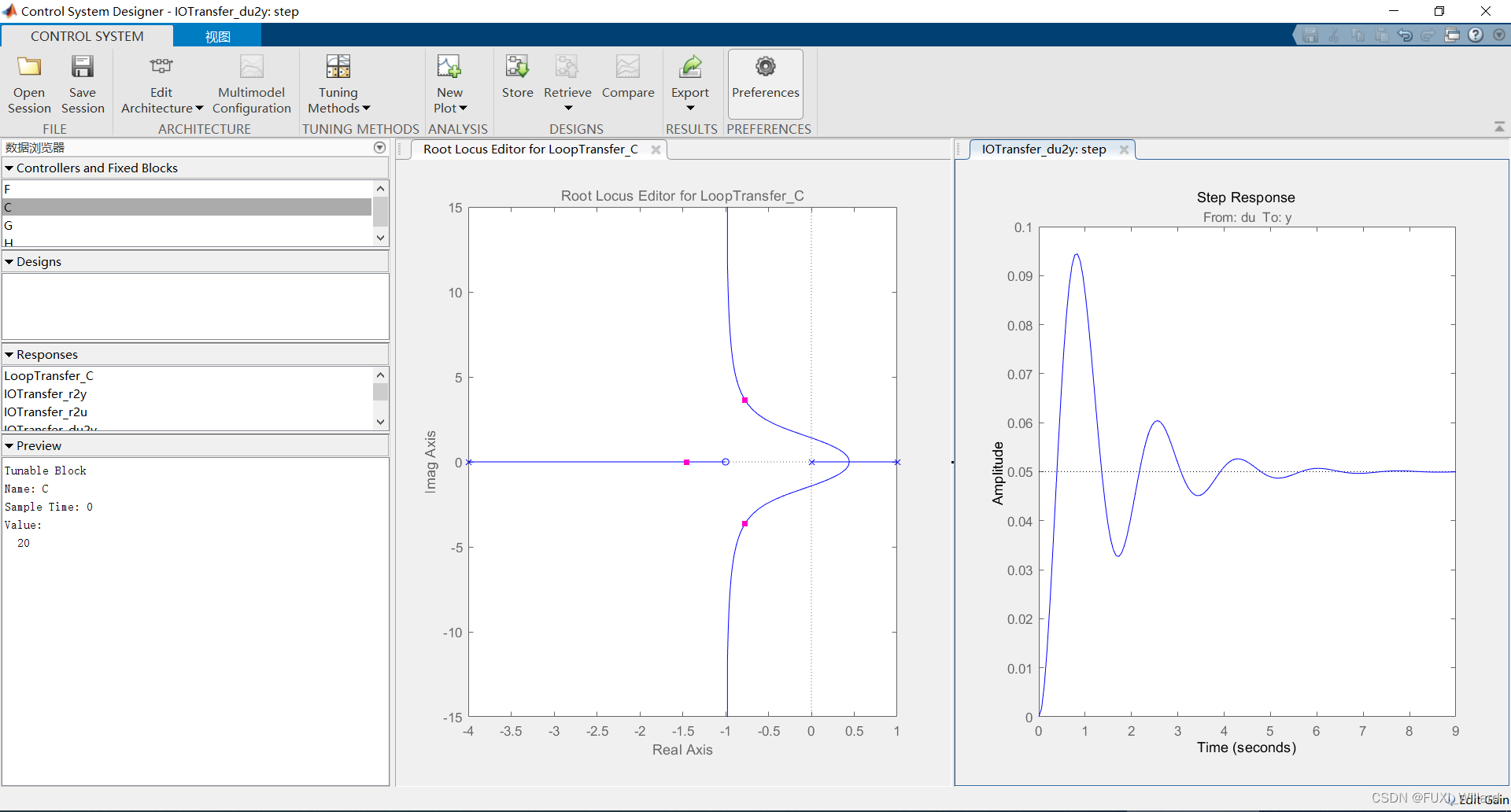Viewport: 1511px width, 812px height.
Task: Select Root Locus Editor for LoopTransfer_C tab
Action: (x=530, y=149)
